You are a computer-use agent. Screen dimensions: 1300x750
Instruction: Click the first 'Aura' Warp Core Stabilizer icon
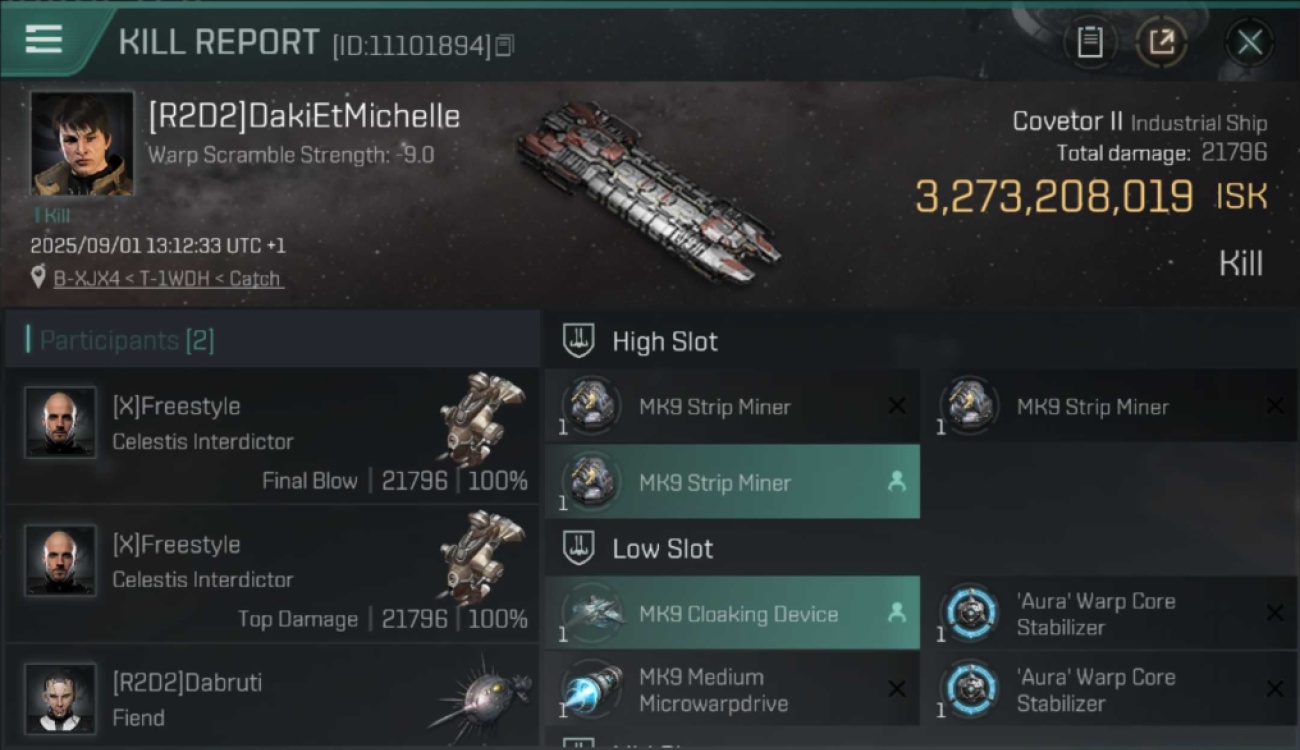(x=970, y=613)
